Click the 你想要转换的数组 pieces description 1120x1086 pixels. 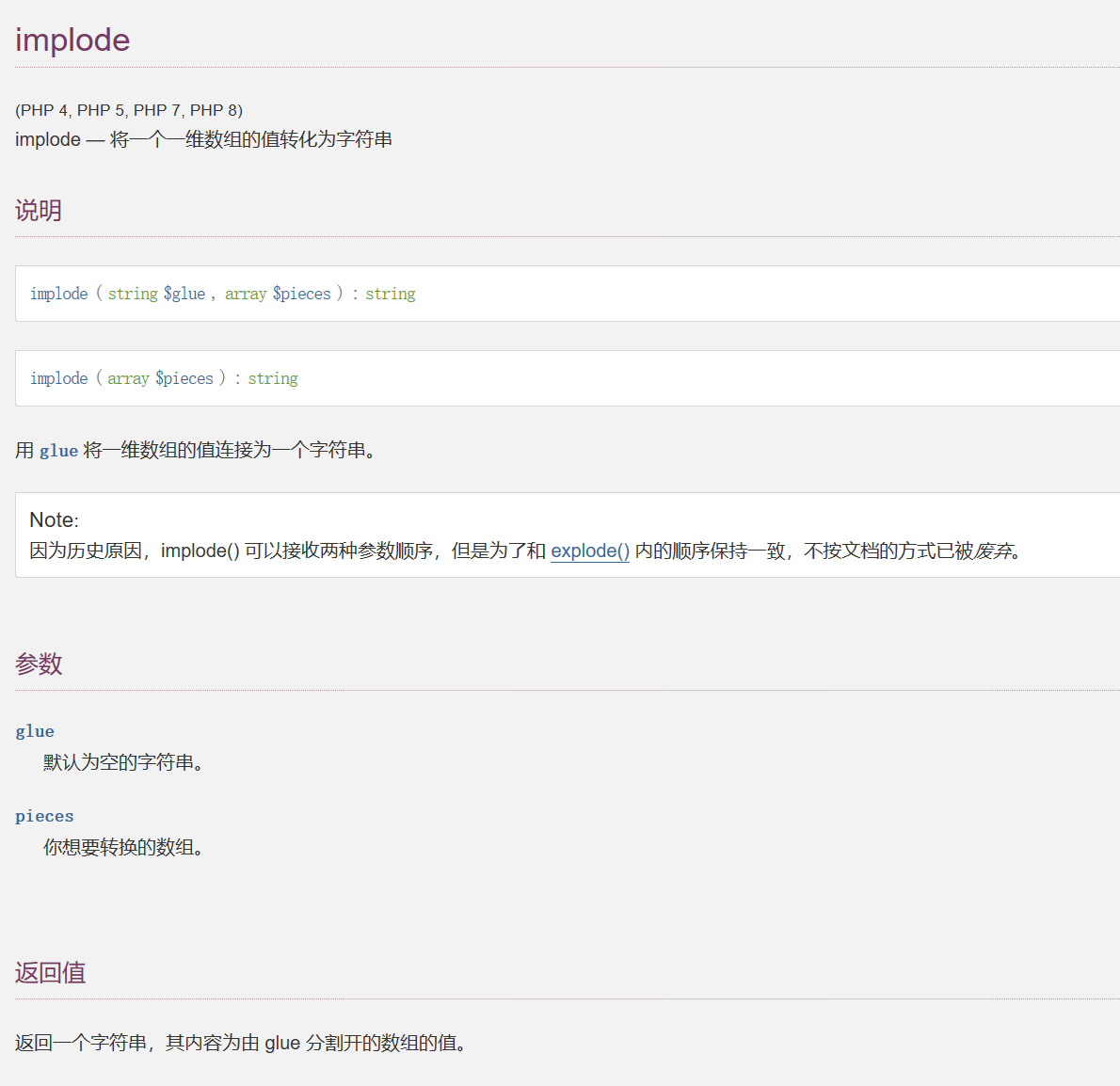(x=123, y=847)
